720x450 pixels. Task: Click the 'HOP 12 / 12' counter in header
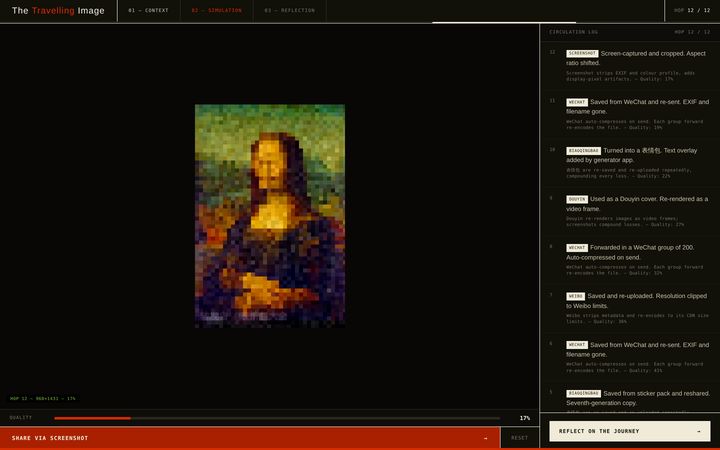pos(692,10)
